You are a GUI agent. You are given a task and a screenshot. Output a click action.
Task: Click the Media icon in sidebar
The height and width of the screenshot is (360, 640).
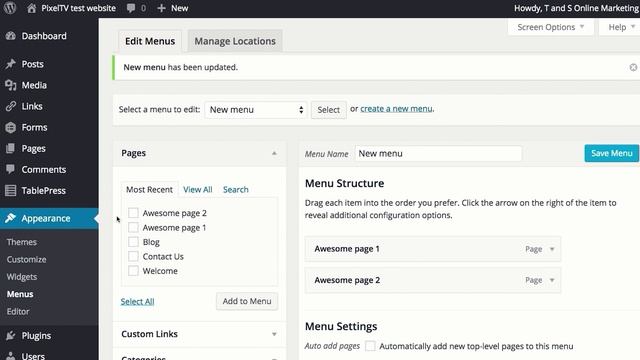click(11, 85)
